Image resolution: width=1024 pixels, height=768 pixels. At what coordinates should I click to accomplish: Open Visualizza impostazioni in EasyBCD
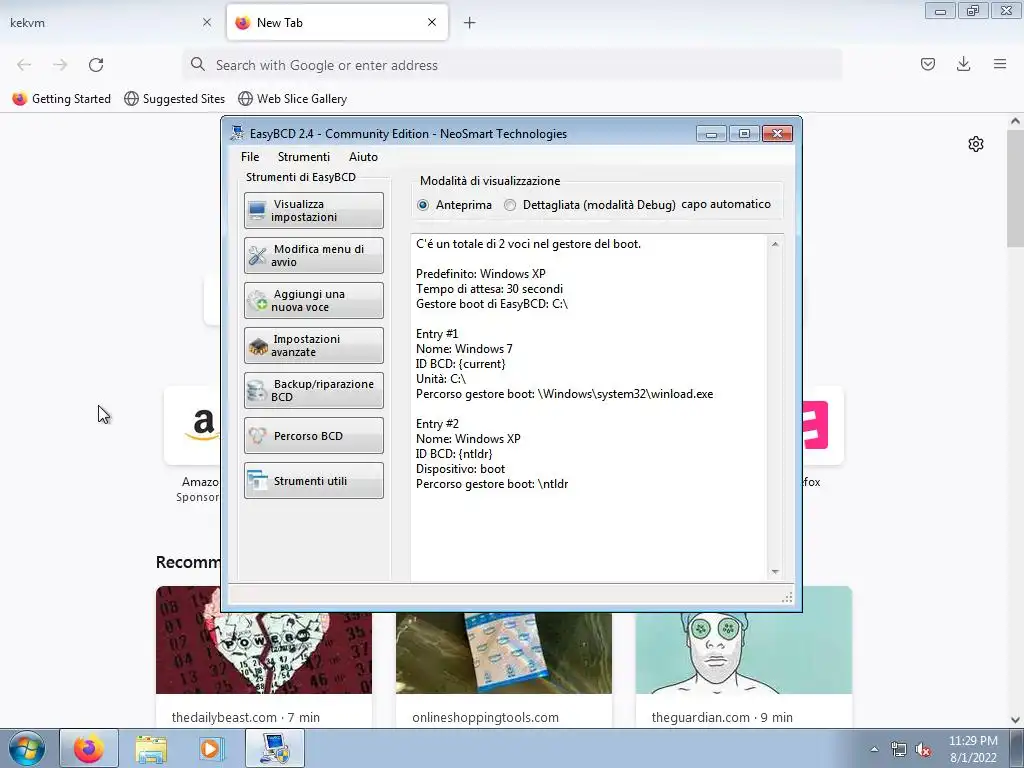[x=313, y=210]
